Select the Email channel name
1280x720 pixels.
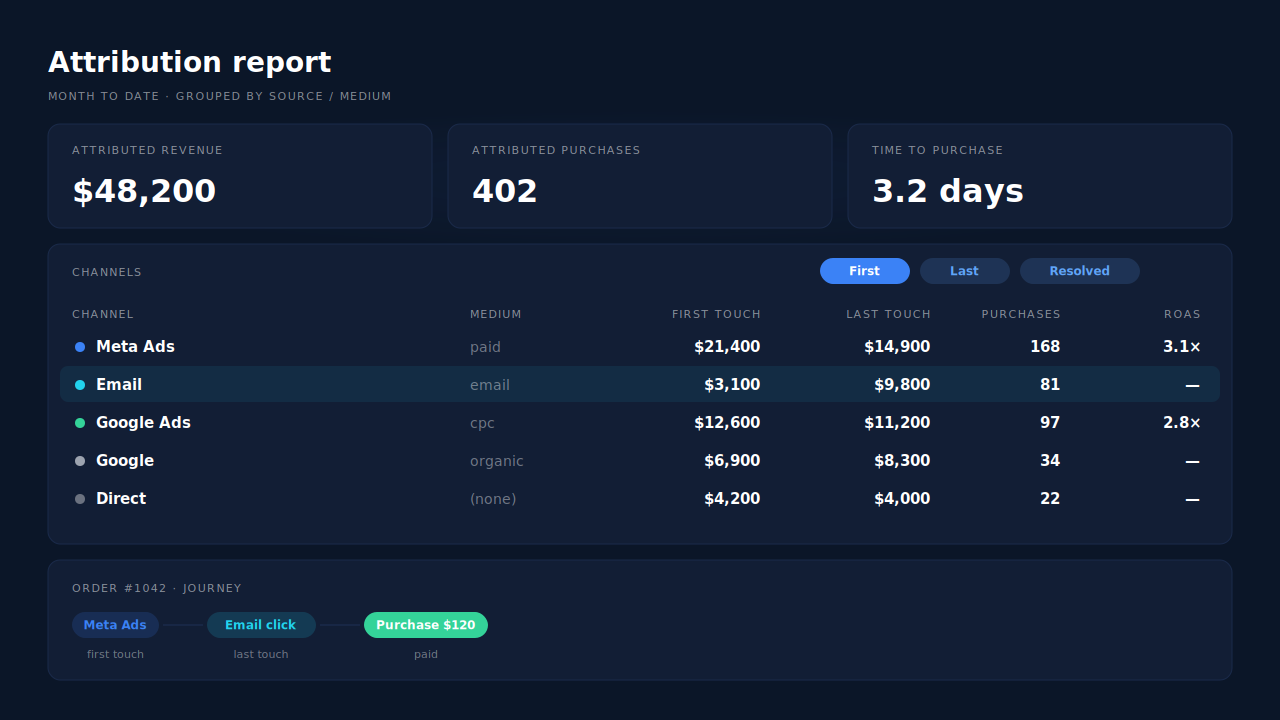pyautogui.click(x=119, y=385)
